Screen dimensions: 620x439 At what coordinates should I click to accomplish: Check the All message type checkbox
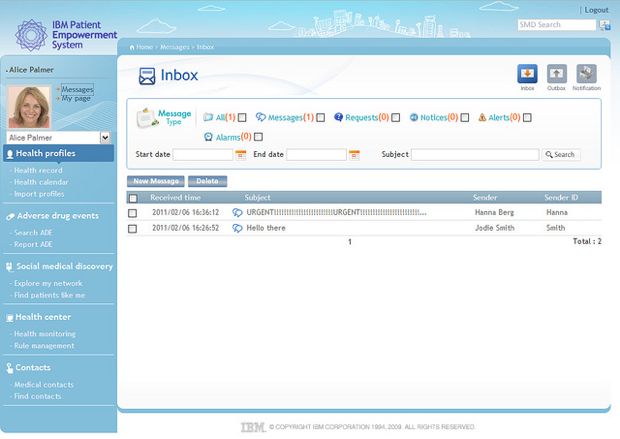[x=242, y=118]
